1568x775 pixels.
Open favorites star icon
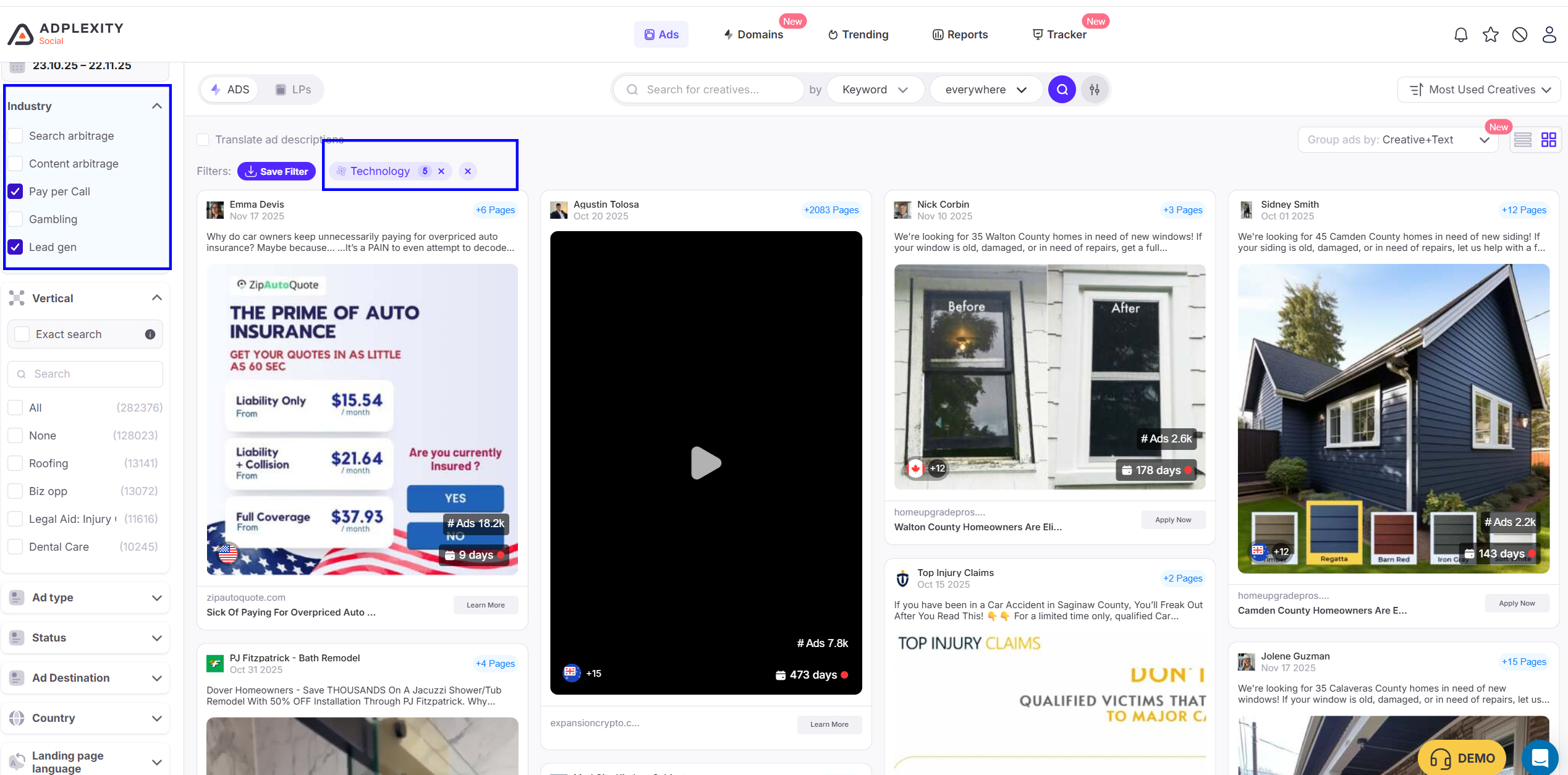[x=1490, y=35]
